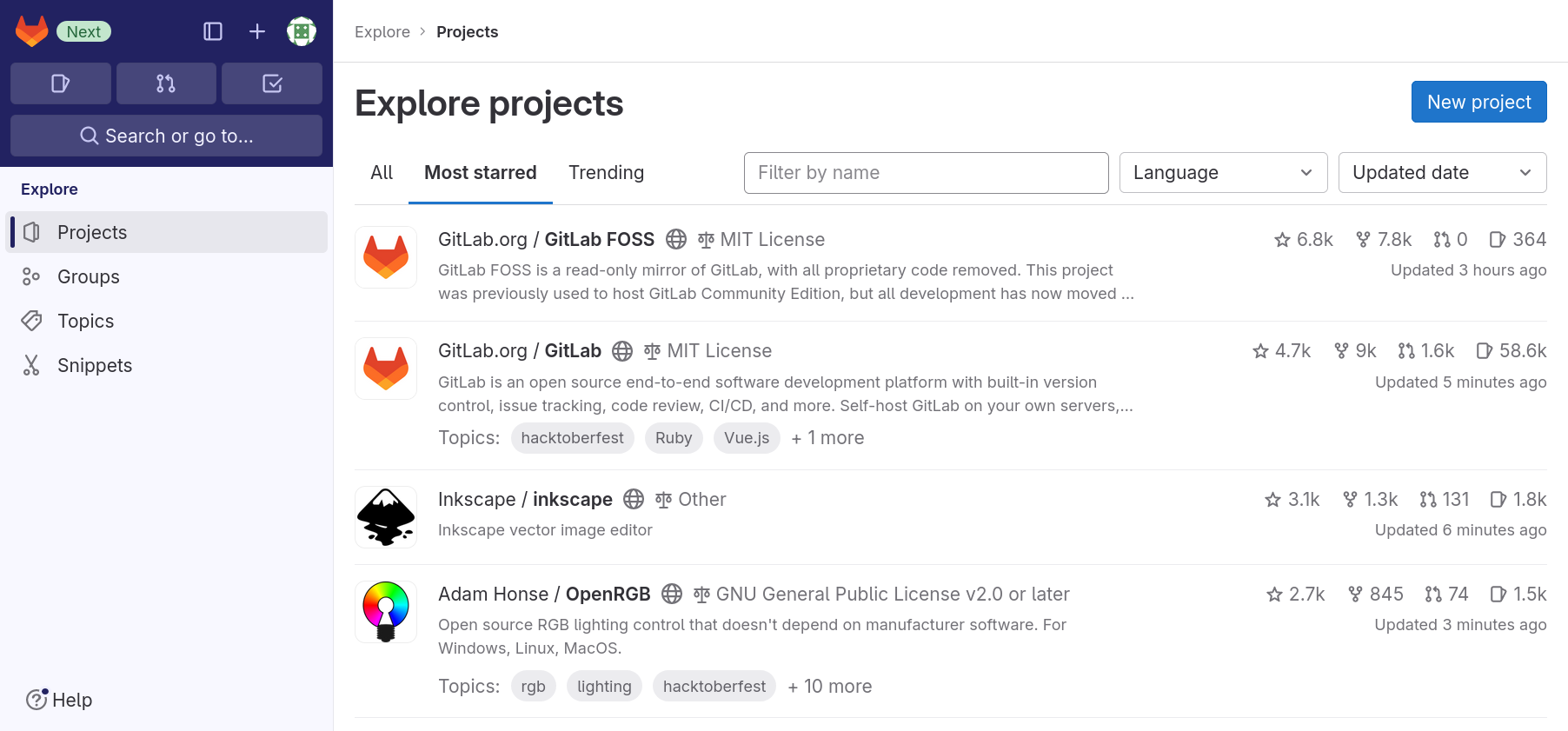Switch to the Trending tab

pos(606,172)
